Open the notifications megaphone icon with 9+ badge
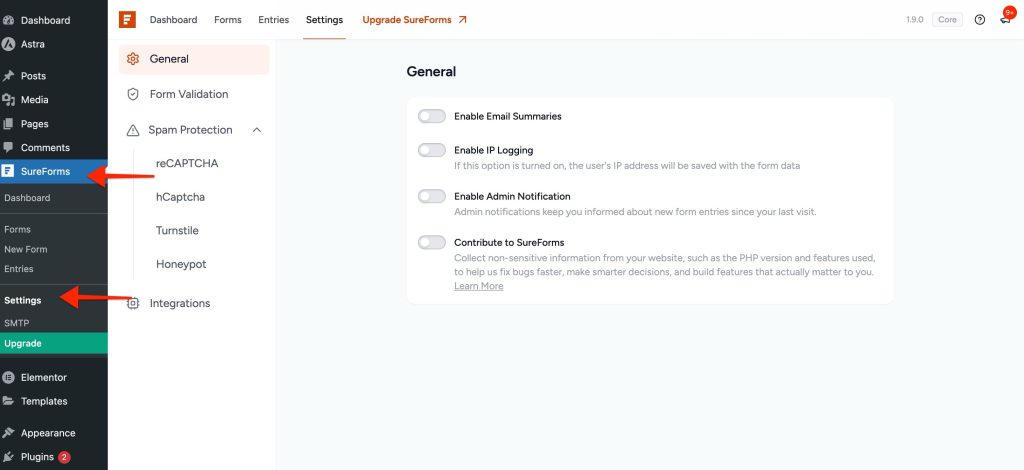 [1006, 19]
